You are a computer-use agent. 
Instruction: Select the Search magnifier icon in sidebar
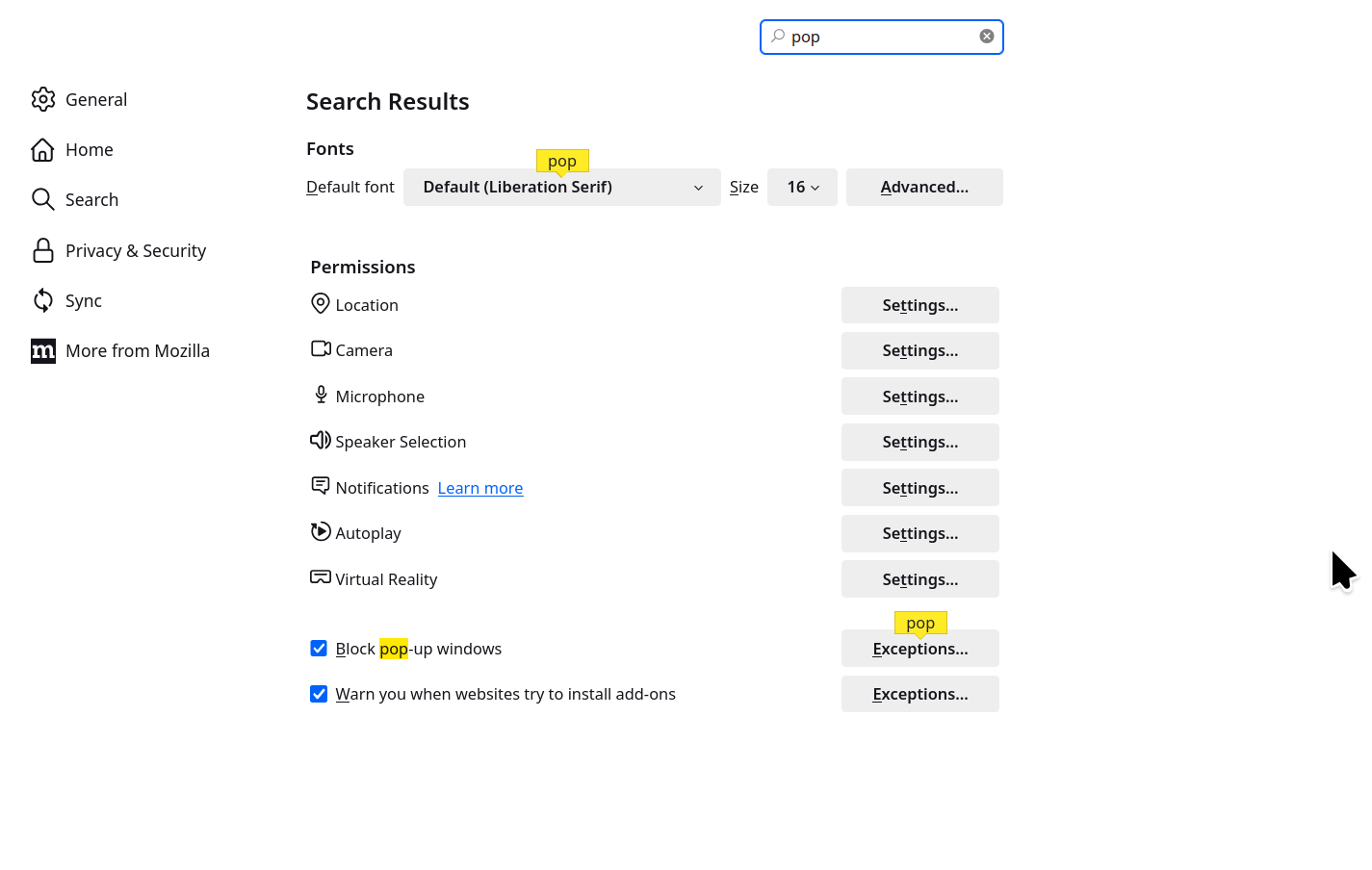[42, 199]
